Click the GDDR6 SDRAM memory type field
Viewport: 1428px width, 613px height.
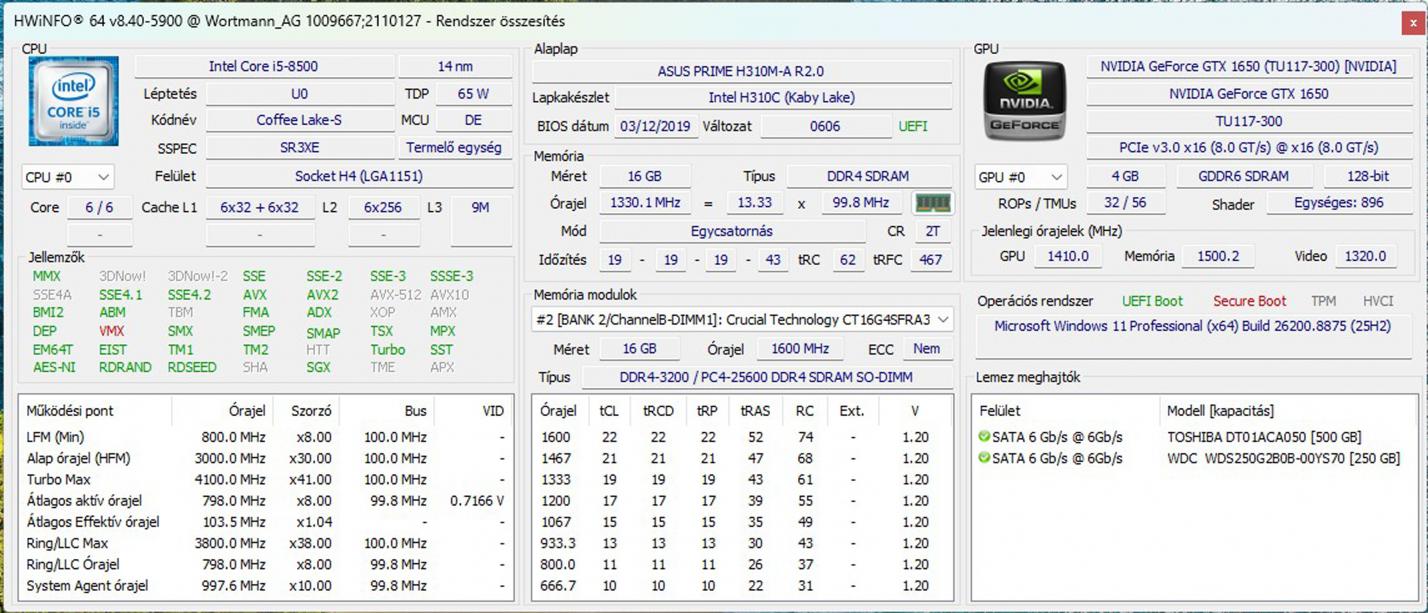tap(1245, 176)
